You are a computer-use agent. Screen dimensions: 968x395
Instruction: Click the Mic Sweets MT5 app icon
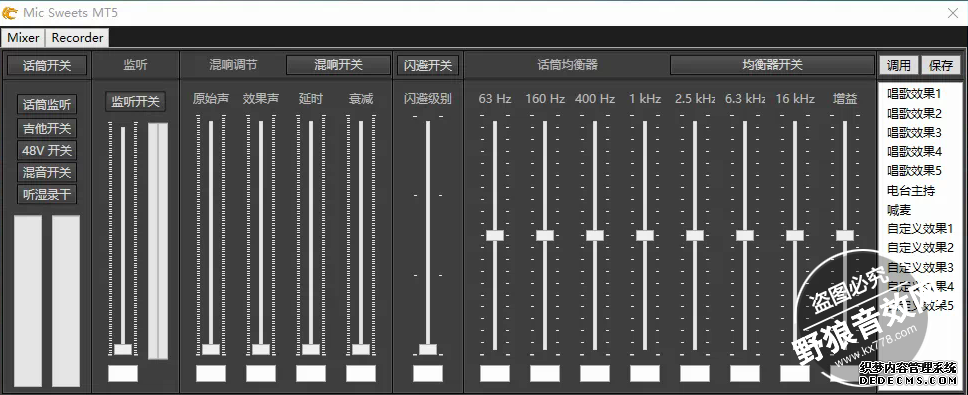(9, 12)
